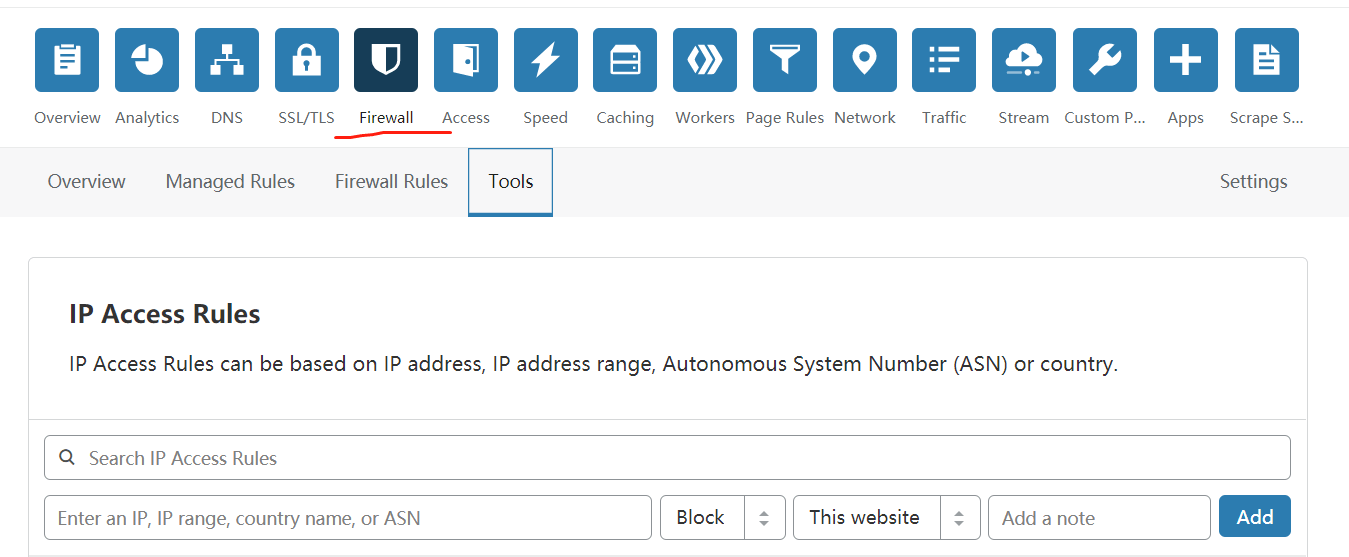Click the Workers label text
The width and height of the screenshot is (1349, 557).
(705, 118)
